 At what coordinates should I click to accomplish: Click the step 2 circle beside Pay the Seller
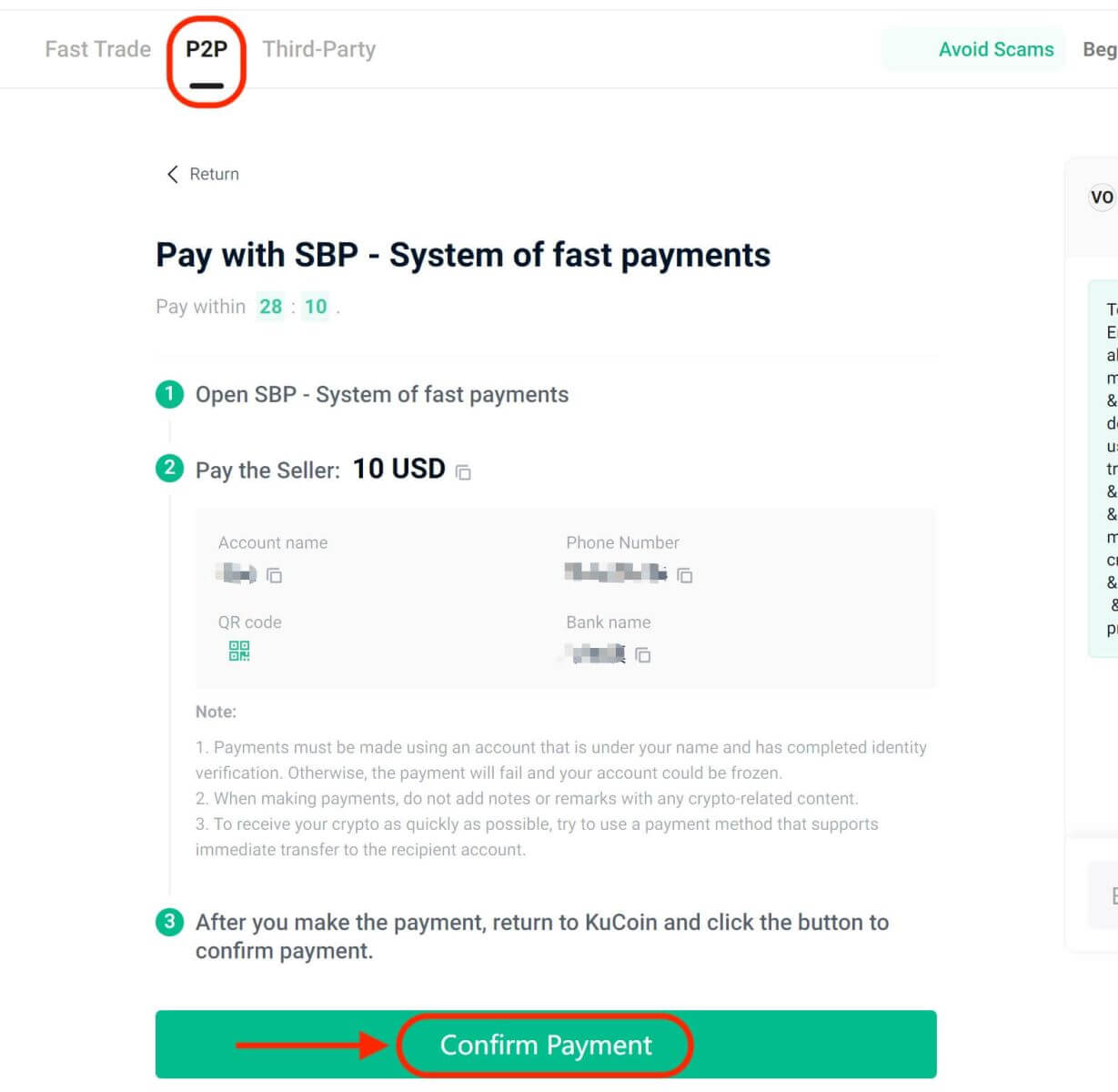point(170,470)
